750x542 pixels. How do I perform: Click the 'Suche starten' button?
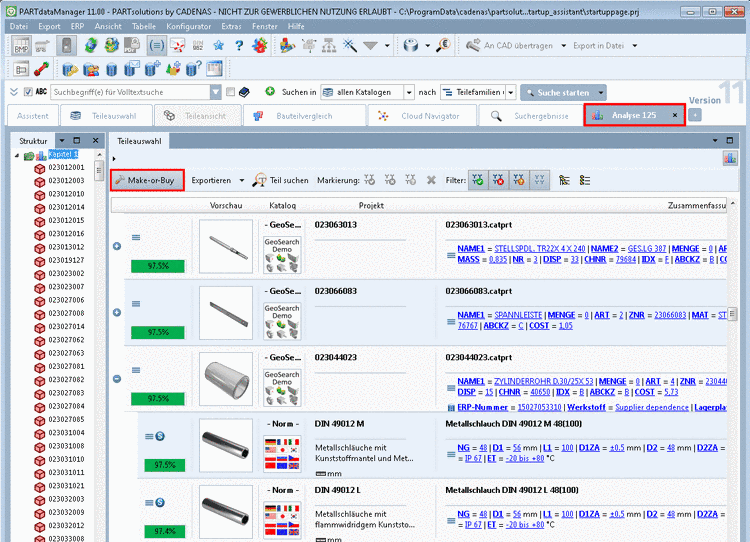[563, 92]
